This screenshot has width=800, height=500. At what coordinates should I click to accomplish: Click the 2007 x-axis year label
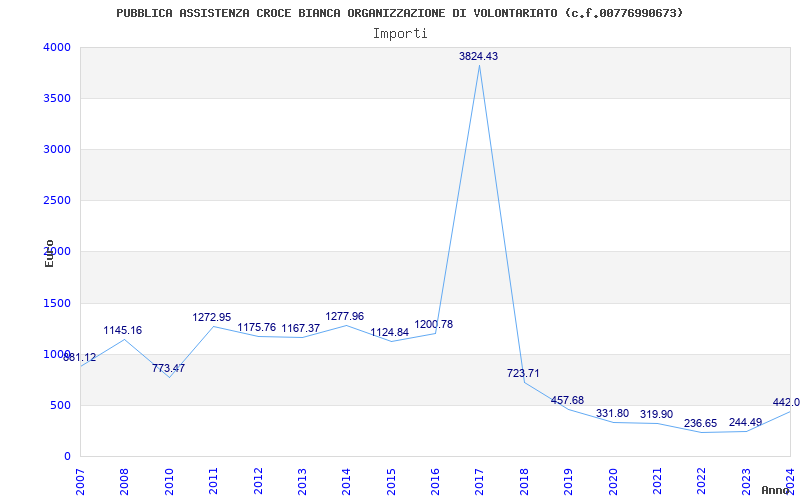tap(80, 481)
